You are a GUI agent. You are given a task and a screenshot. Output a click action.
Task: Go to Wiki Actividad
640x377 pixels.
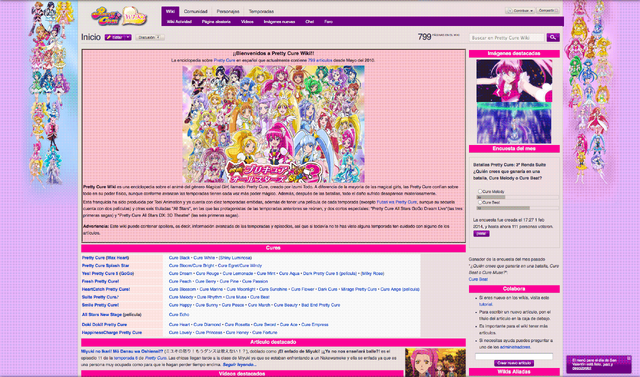pos(179,22)
